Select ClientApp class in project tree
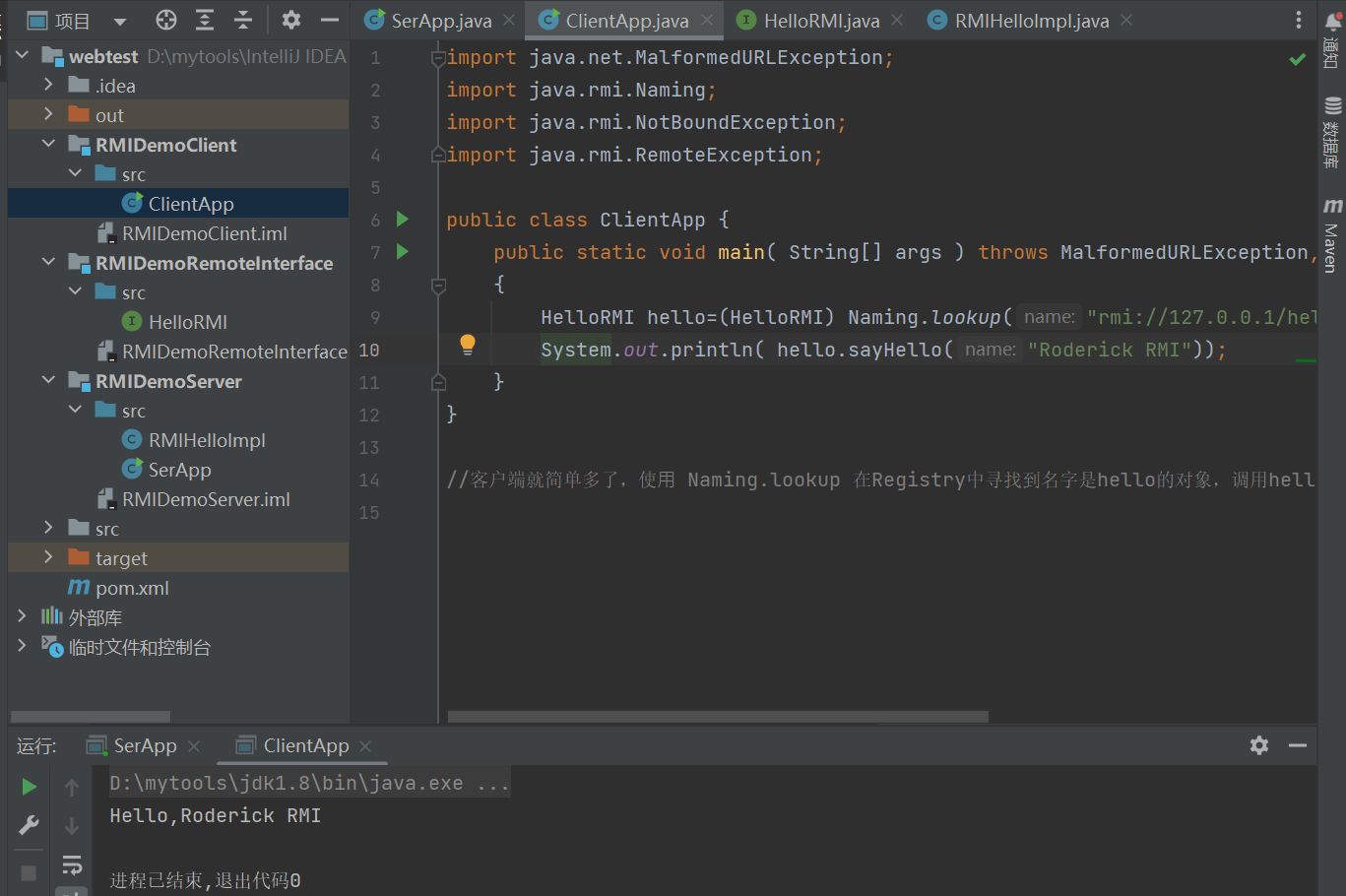Viewport: 1346px width, 896px height. (x=178, y=204)
